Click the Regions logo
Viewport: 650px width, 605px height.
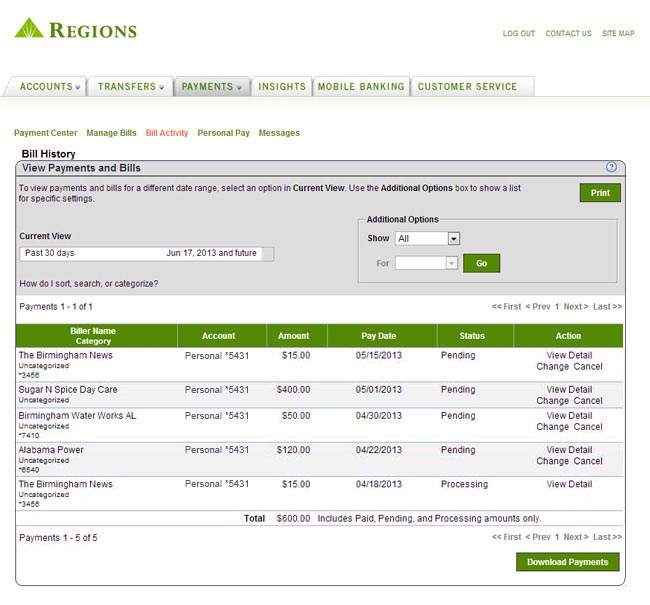75,29
